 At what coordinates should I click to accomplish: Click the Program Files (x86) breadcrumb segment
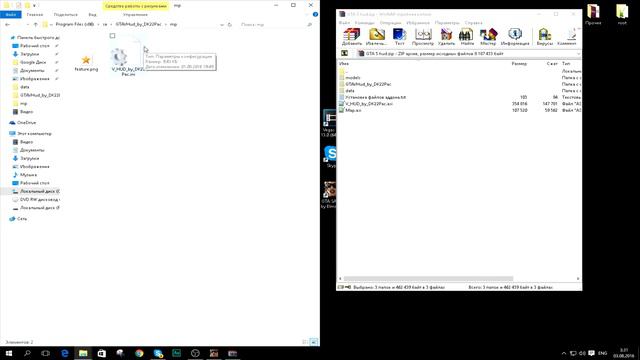point(75,24)
